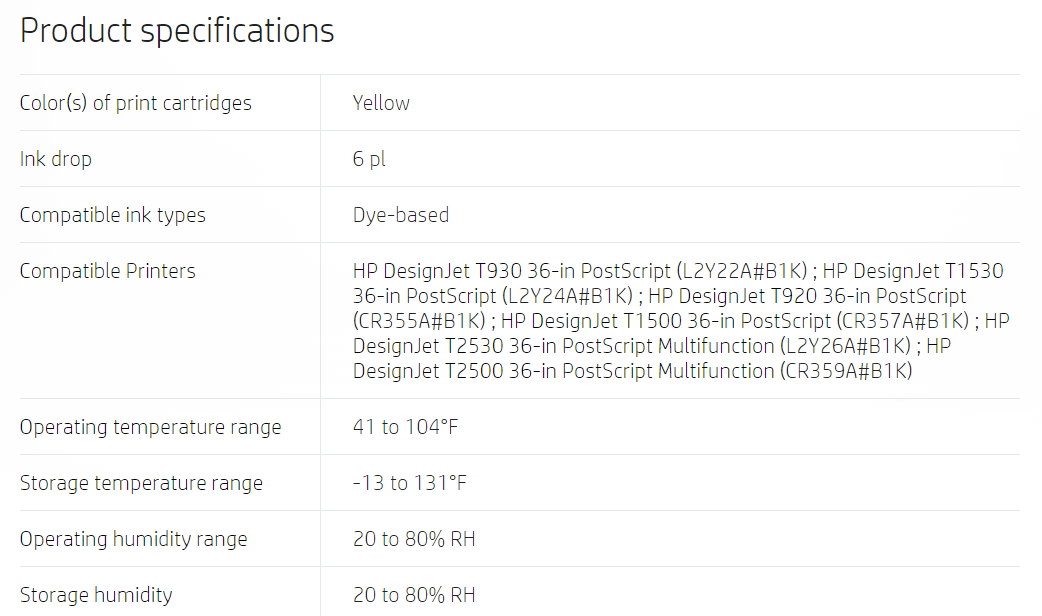Click the Operating humidity range label
This screenshot has width=1042, height=616.
[134, 539]
